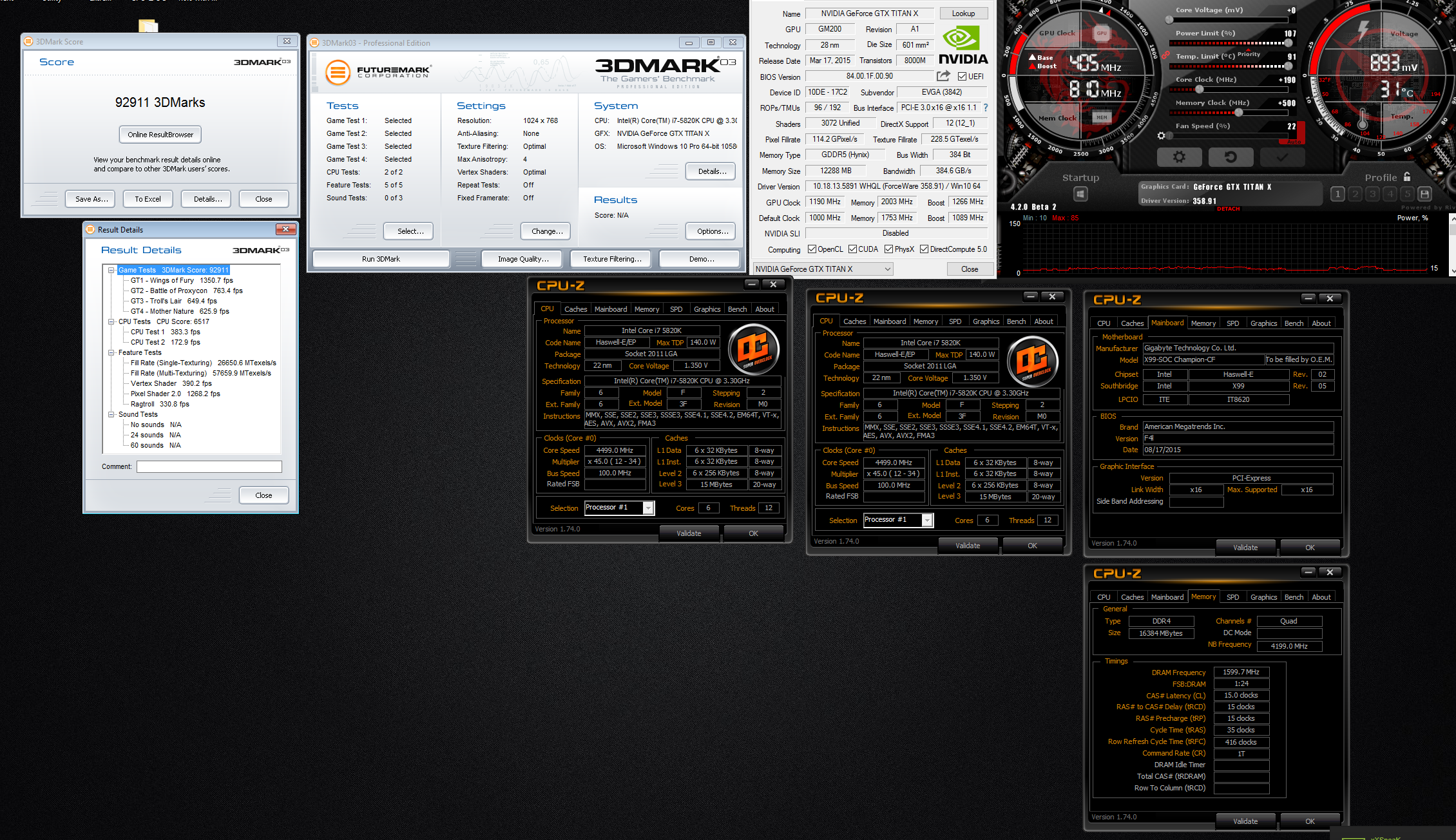This screenshot has height=840, width=1456.
Task: Click the Bus Interface question mark icon
Action: (985, 108)
